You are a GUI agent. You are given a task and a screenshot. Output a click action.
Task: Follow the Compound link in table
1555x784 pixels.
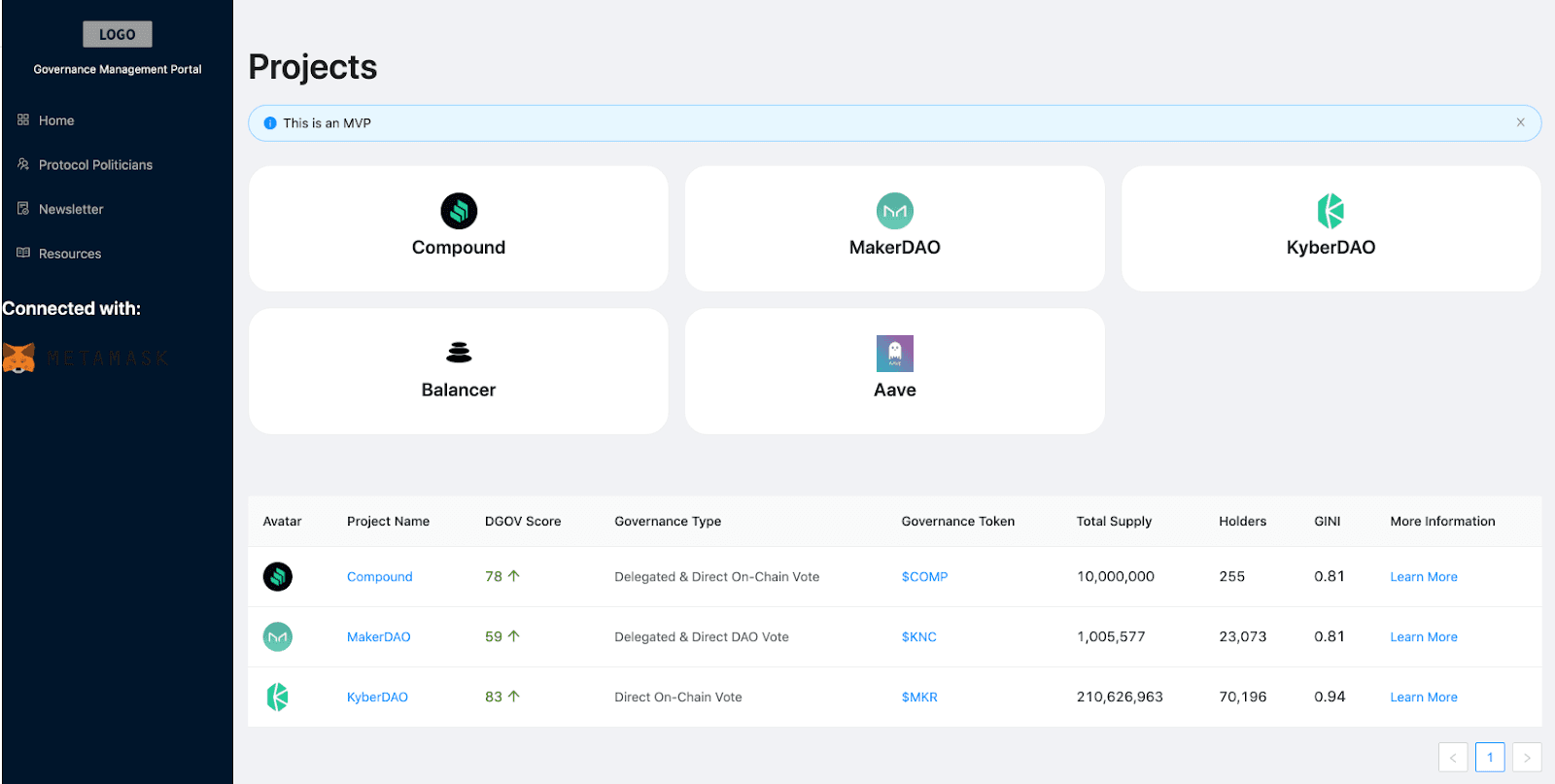point(380,577)
